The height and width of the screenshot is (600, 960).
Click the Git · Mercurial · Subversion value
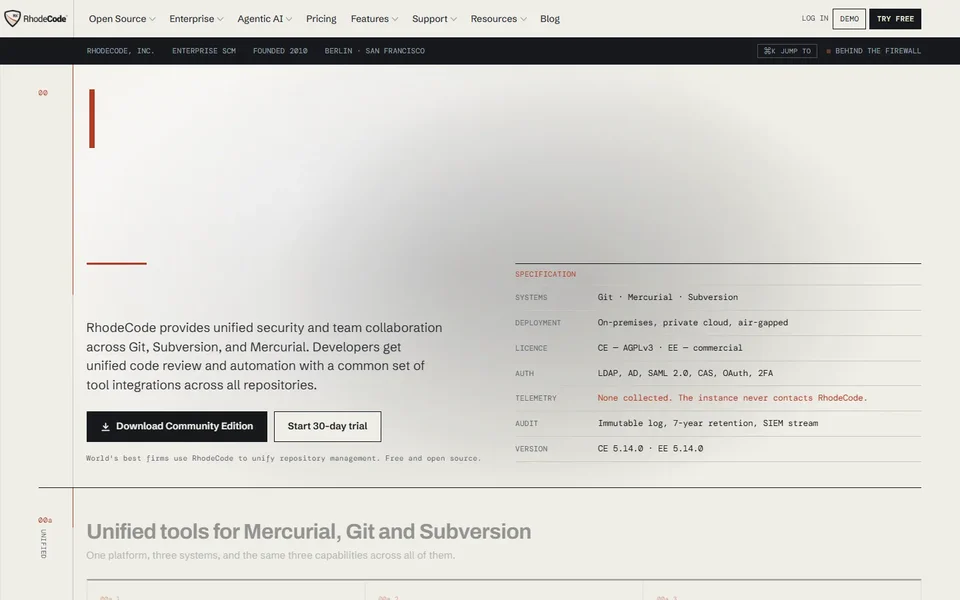(x=668, y=297)
